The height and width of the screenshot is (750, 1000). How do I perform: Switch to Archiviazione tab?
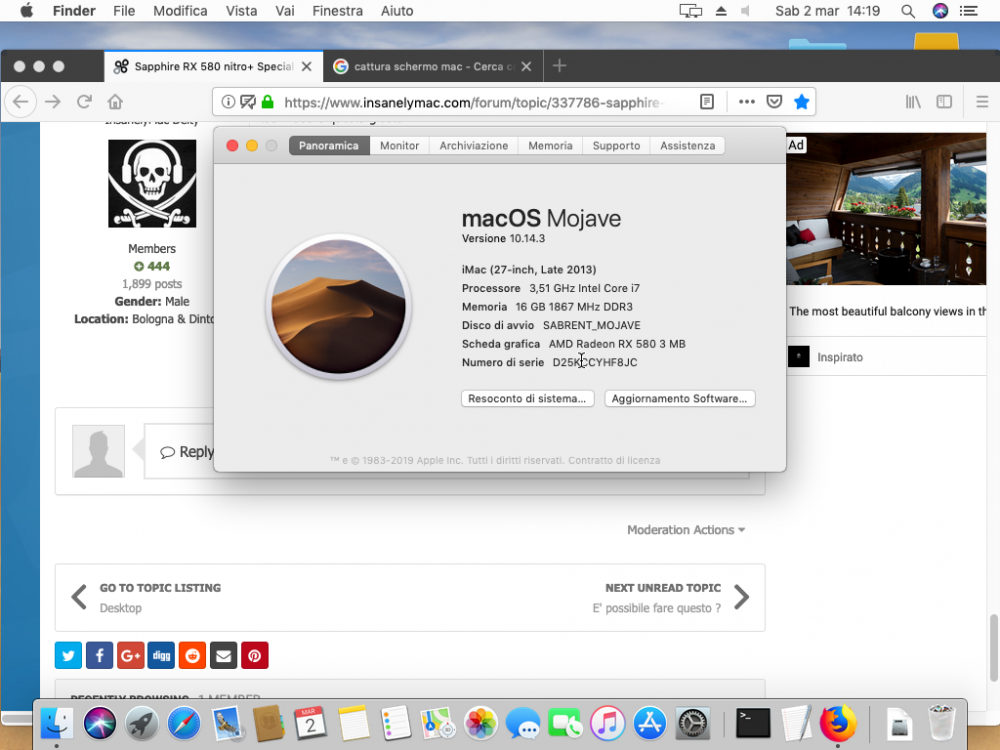point(473,145)
